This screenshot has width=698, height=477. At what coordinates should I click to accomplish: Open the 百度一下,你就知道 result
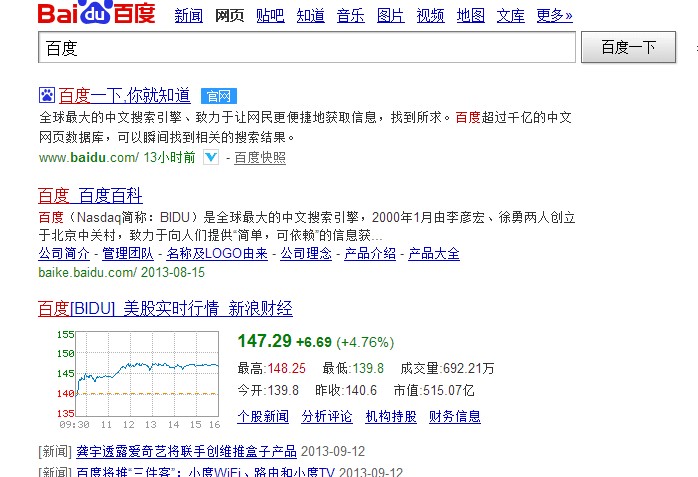(x=124, y=95)
